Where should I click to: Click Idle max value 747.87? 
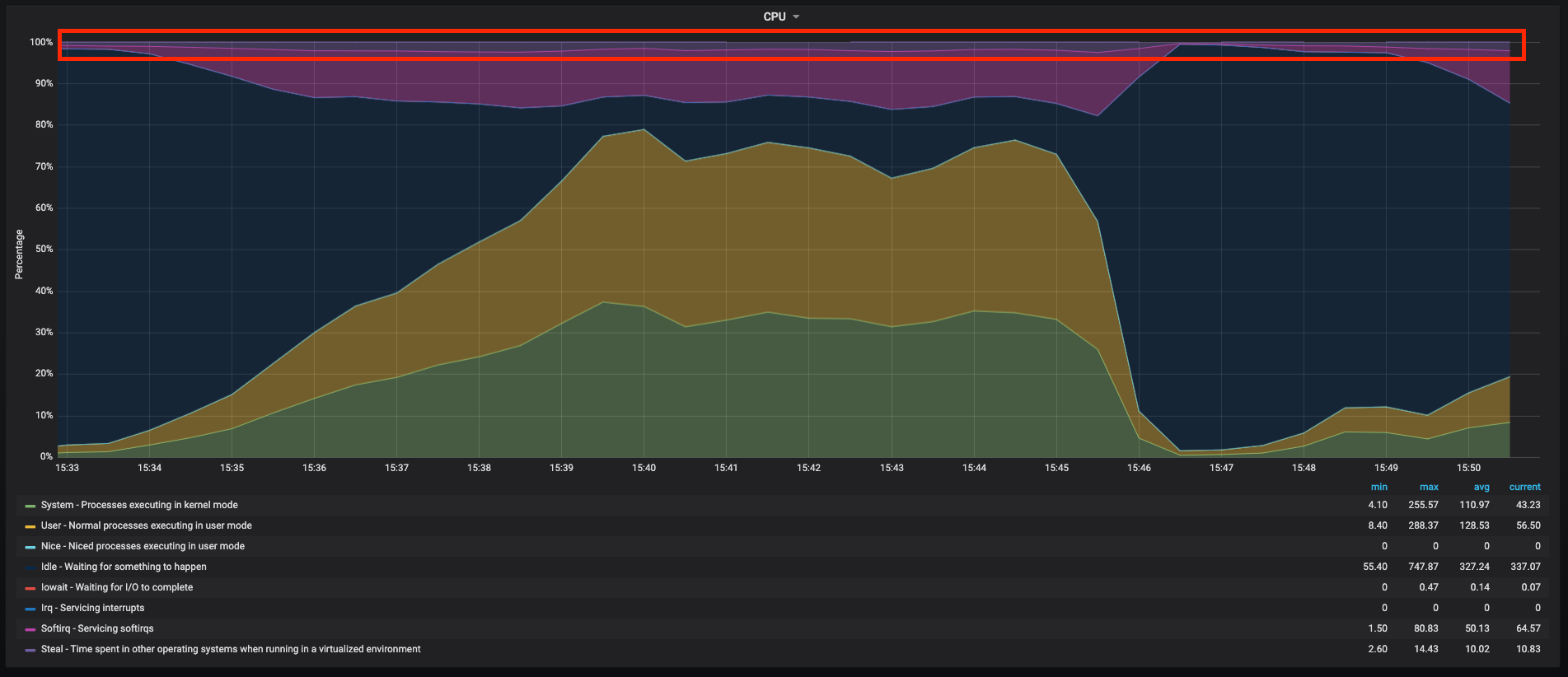click(x=1423, y=567)
